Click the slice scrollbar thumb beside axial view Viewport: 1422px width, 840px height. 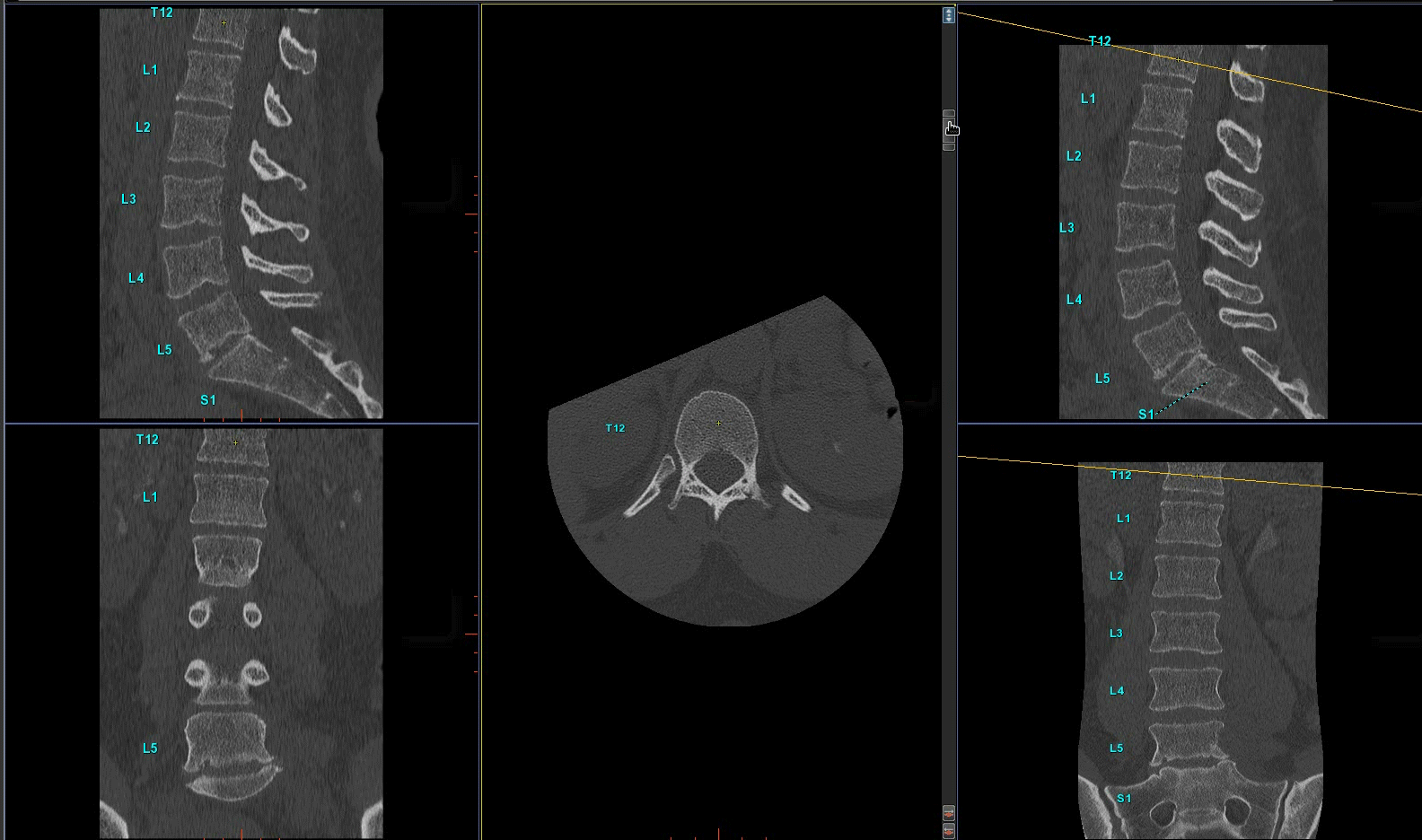tap(949, 130)
